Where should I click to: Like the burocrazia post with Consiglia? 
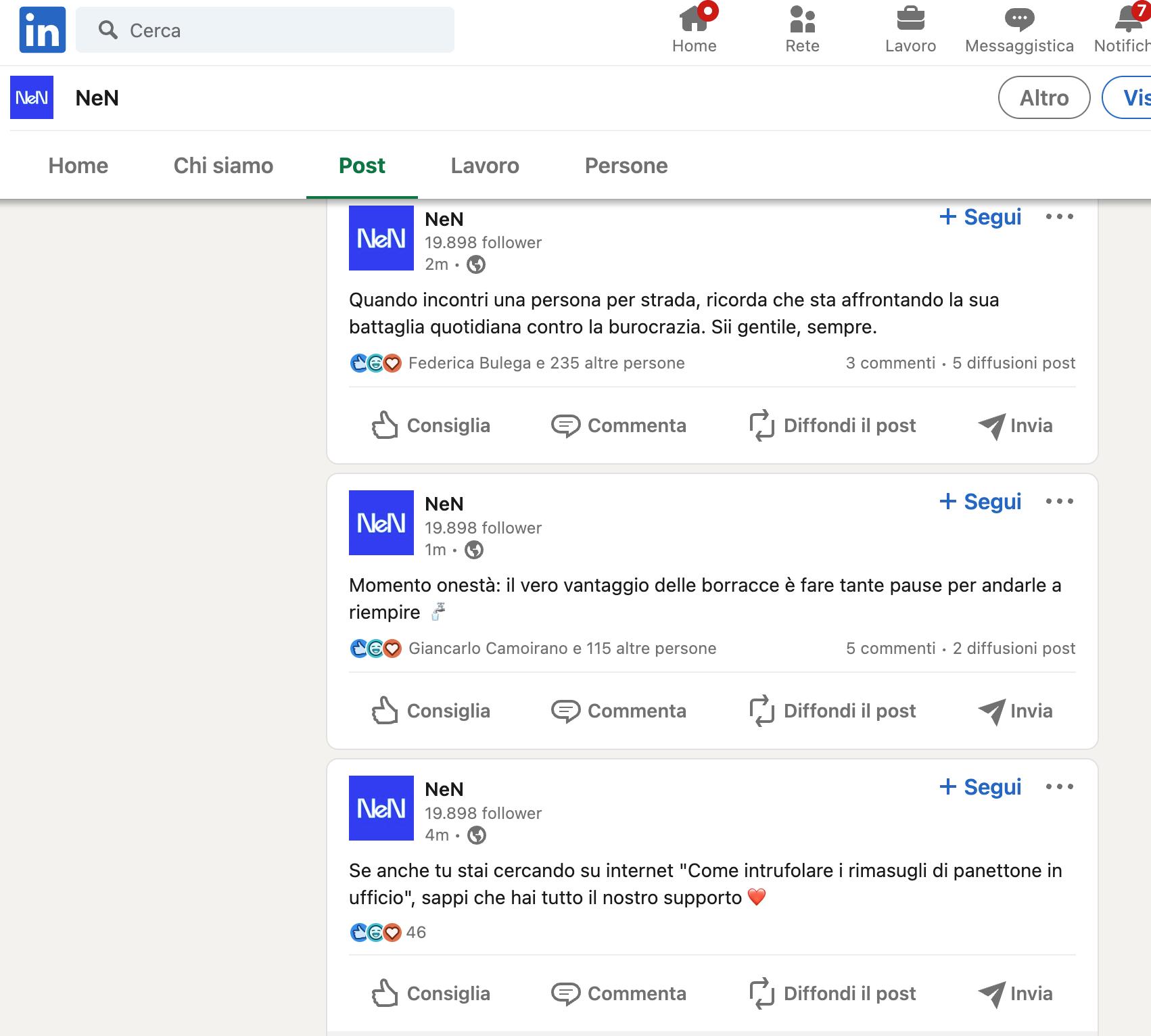tap(431, 425)
